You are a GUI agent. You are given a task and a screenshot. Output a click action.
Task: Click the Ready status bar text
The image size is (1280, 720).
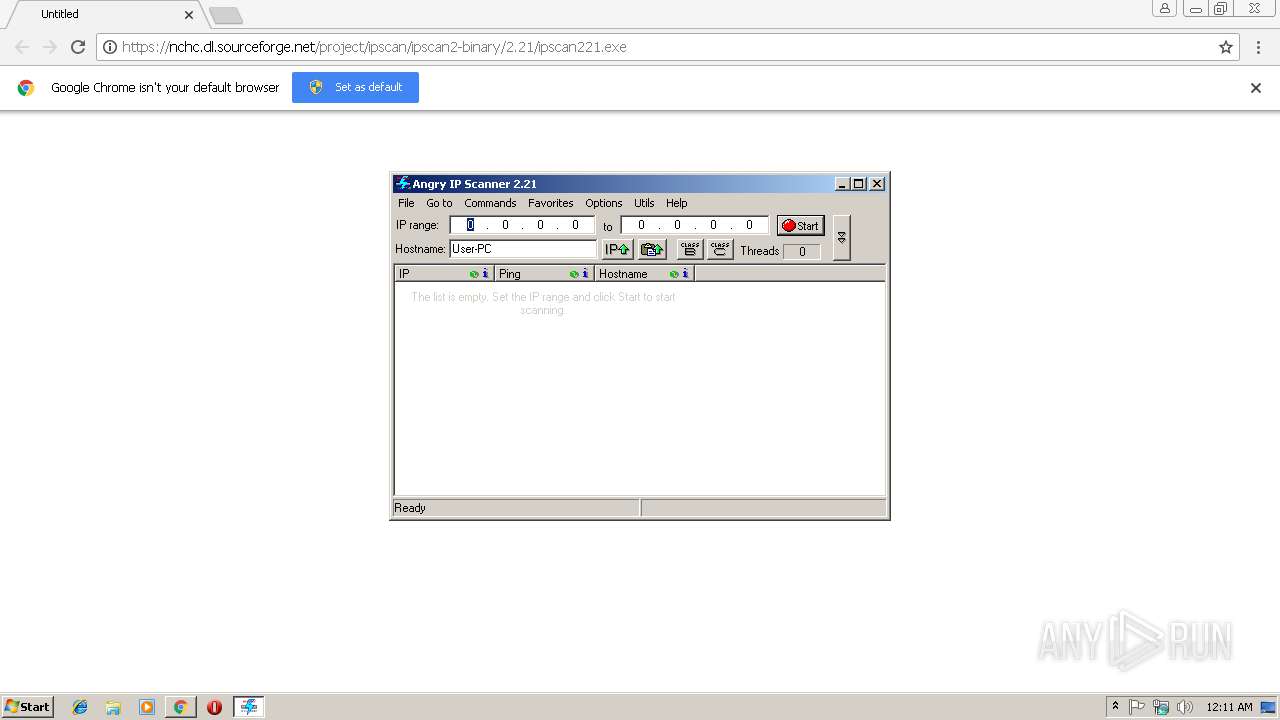tap(410, 508)
